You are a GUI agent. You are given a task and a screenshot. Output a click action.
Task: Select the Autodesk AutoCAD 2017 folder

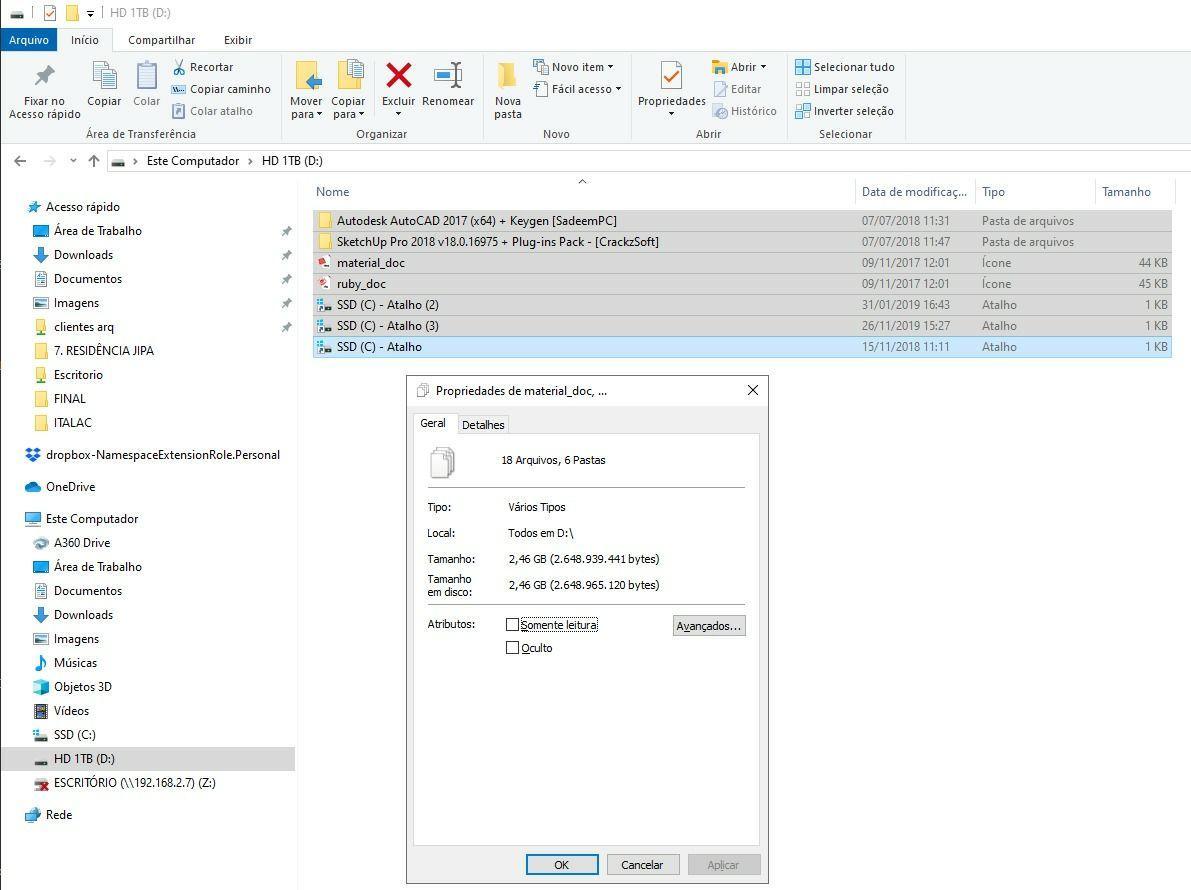[742, 221]
